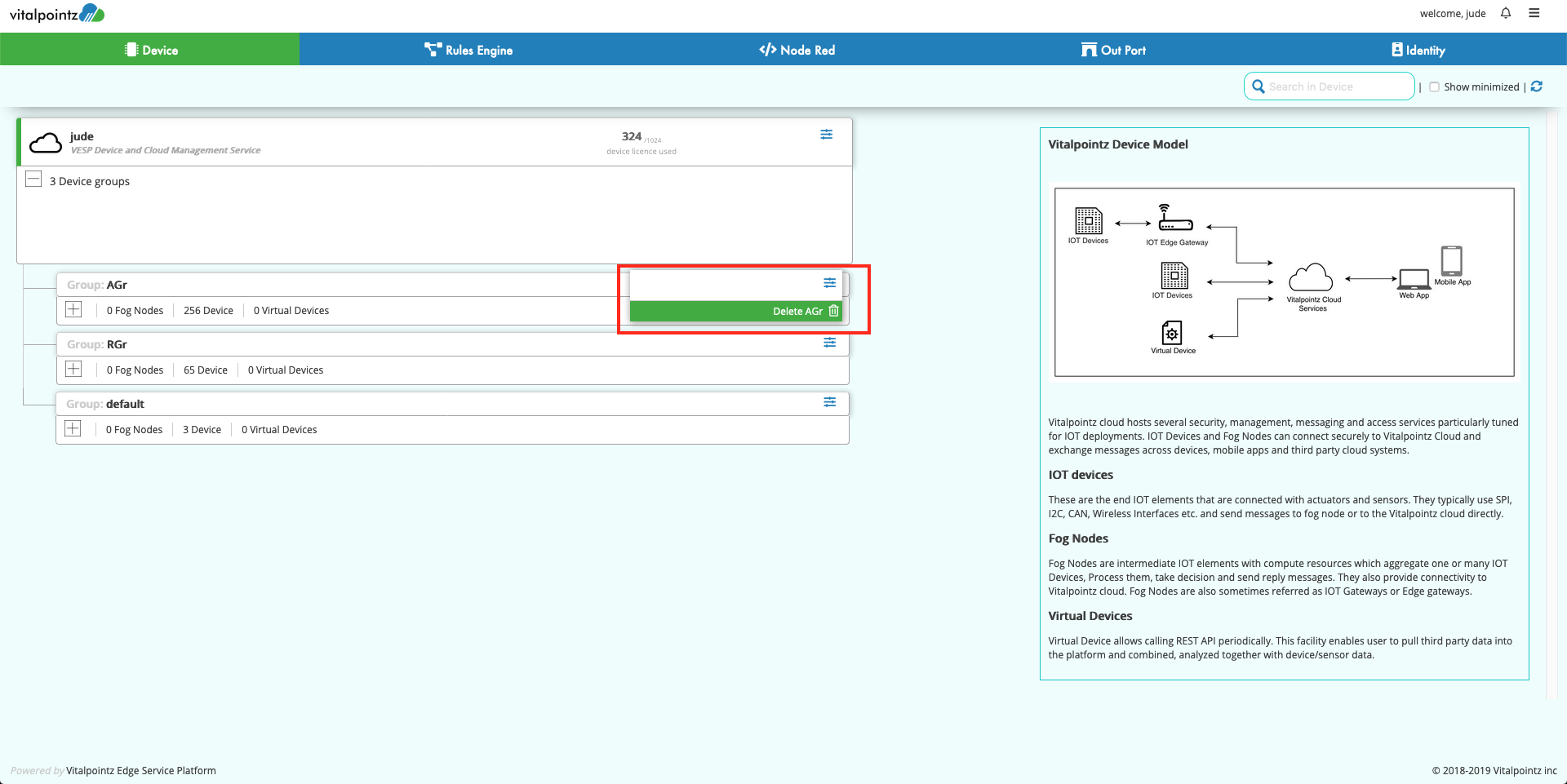Expand the default group row

(73, 428)
